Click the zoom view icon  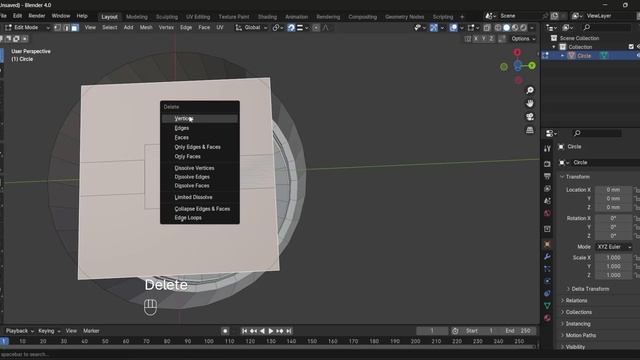tap(530, 90)
